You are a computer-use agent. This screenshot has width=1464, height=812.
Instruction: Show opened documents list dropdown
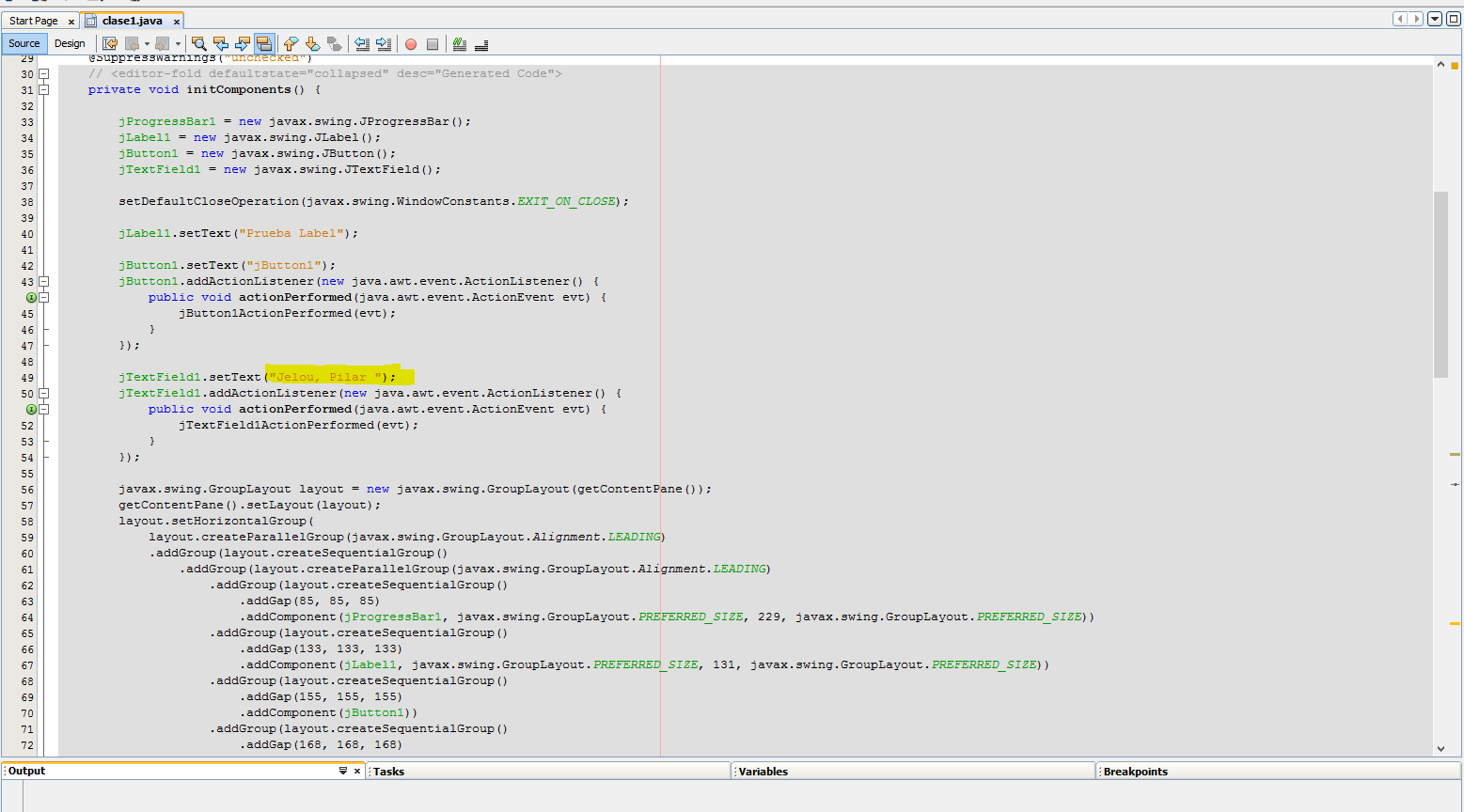[1435, 19]
